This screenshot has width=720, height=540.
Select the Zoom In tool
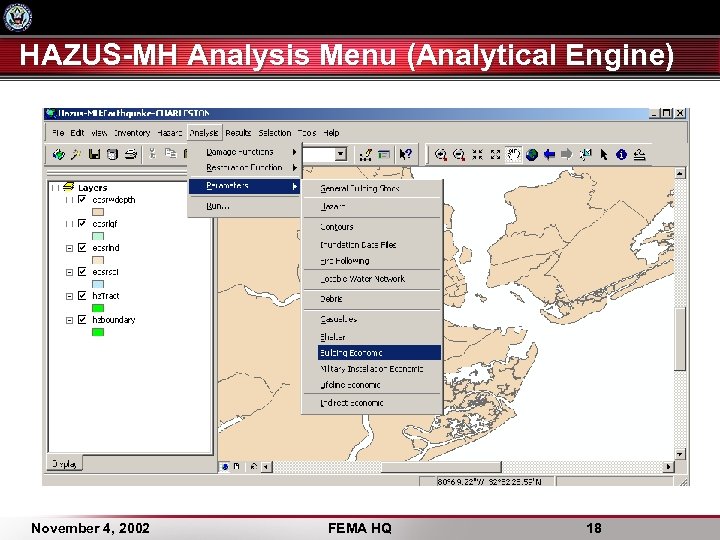(x=441, y=155)
